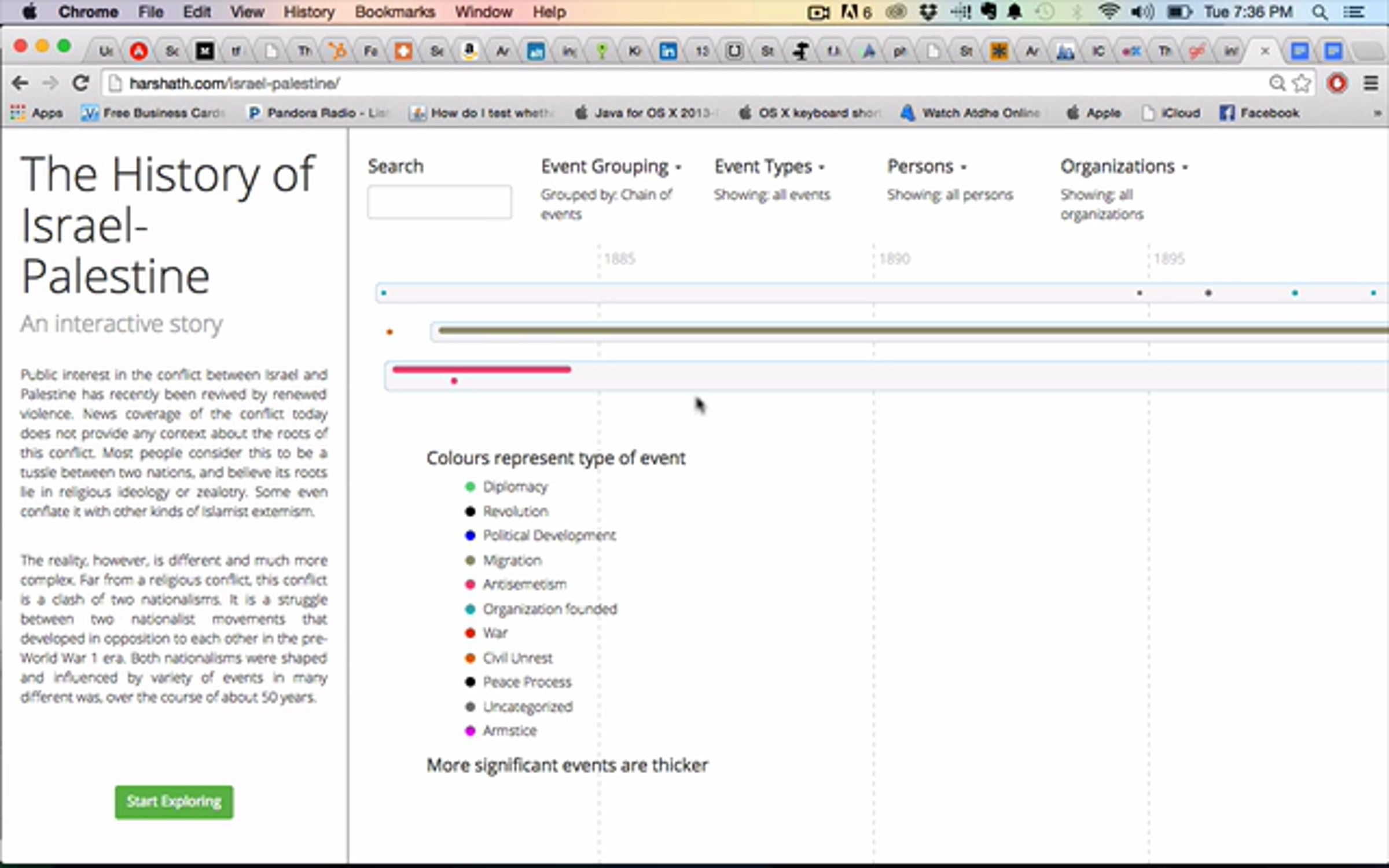Open the Chrome hamburger menu icon

coord(1370,83)
